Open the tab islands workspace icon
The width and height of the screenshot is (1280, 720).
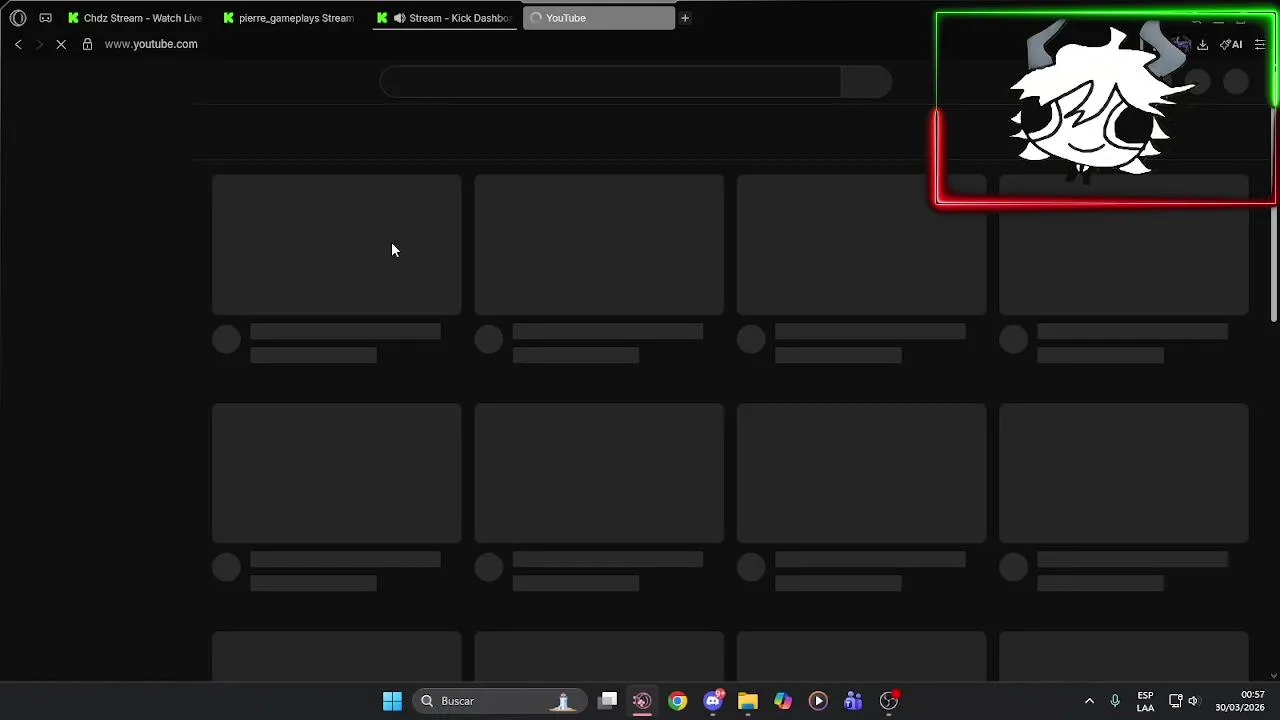point(45,18)
